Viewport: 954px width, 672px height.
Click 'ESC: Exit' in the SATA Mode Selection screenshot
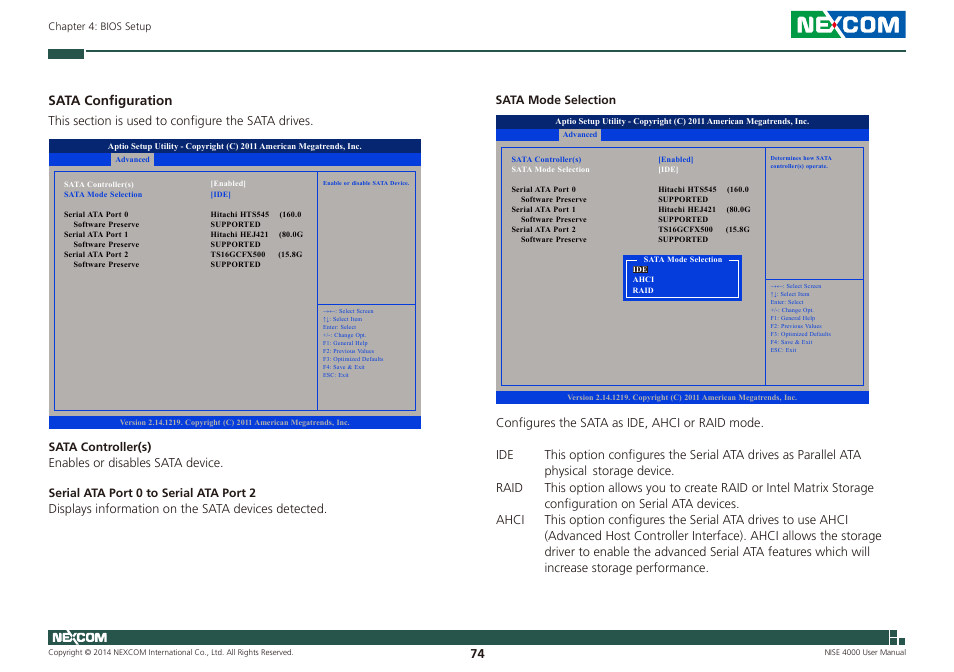click(x=783, y=350)
